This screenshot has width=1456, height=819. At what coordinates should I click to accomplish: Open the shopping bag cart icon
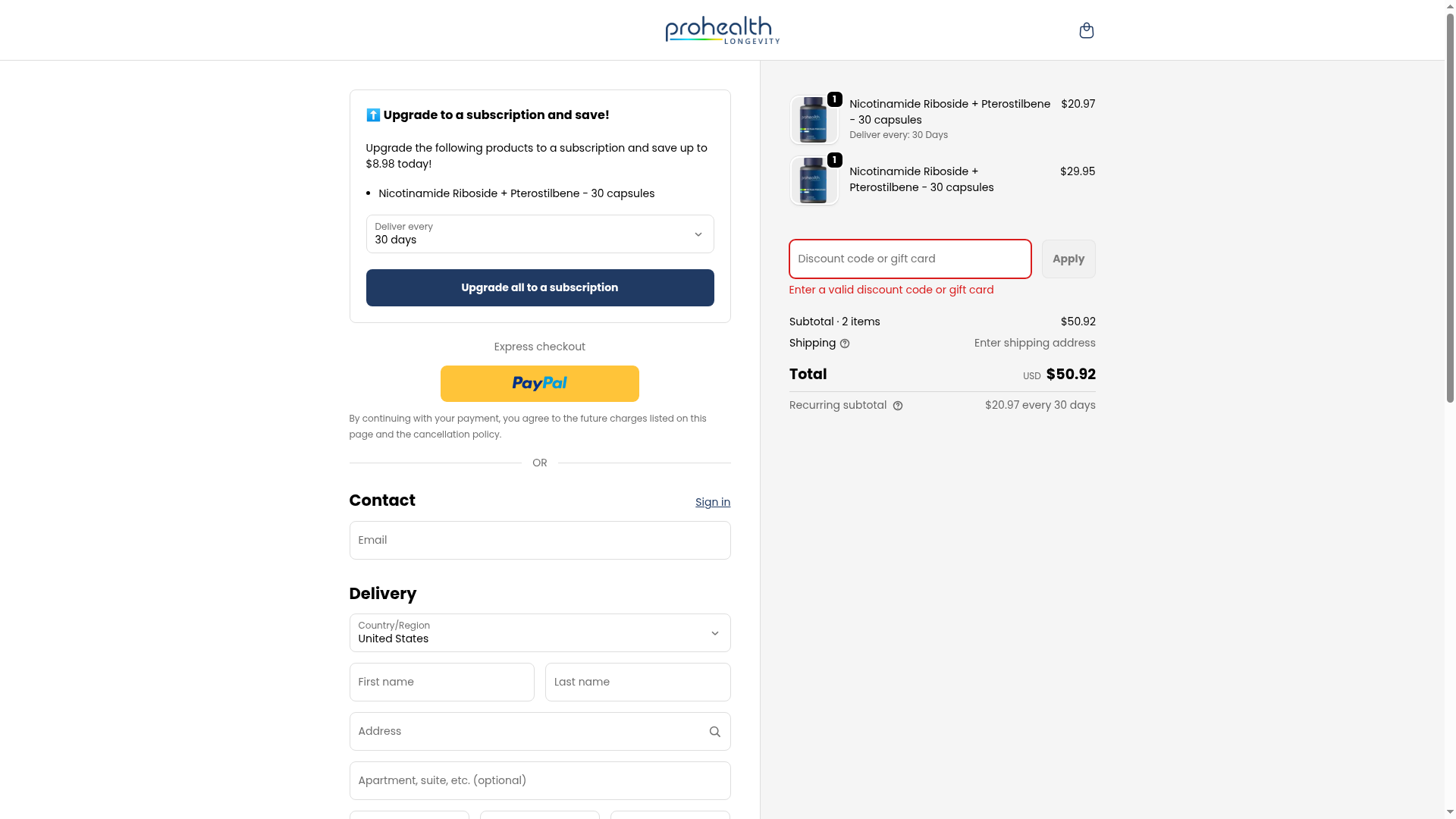(1086, 30)
